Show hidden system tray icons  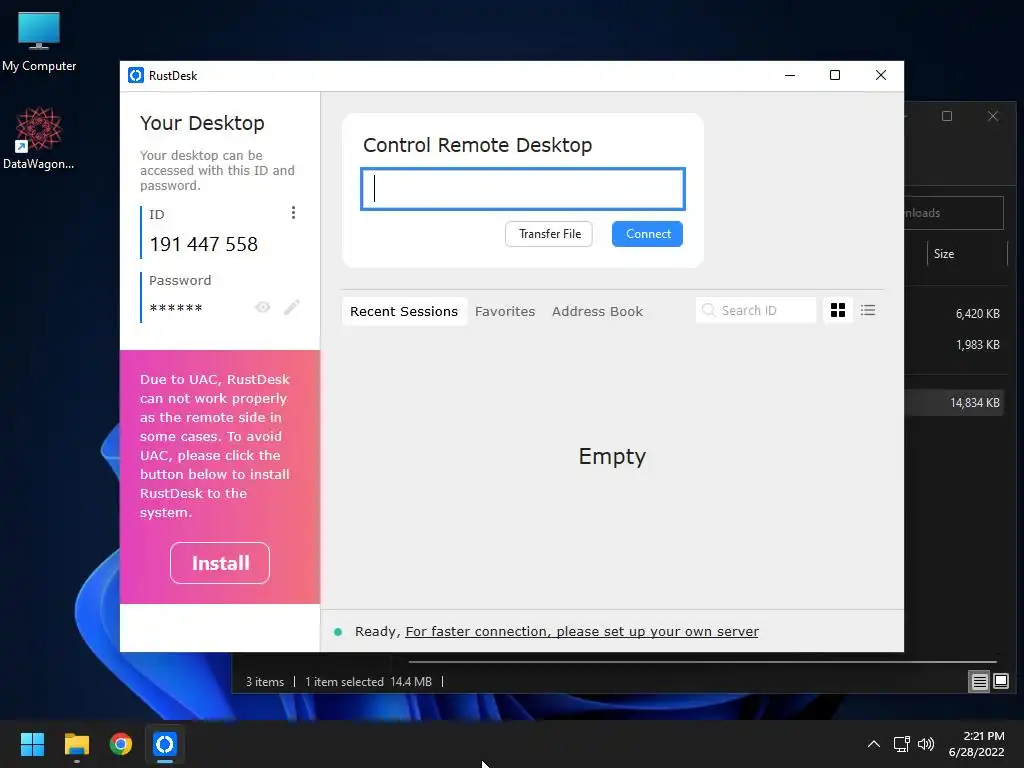873,744
